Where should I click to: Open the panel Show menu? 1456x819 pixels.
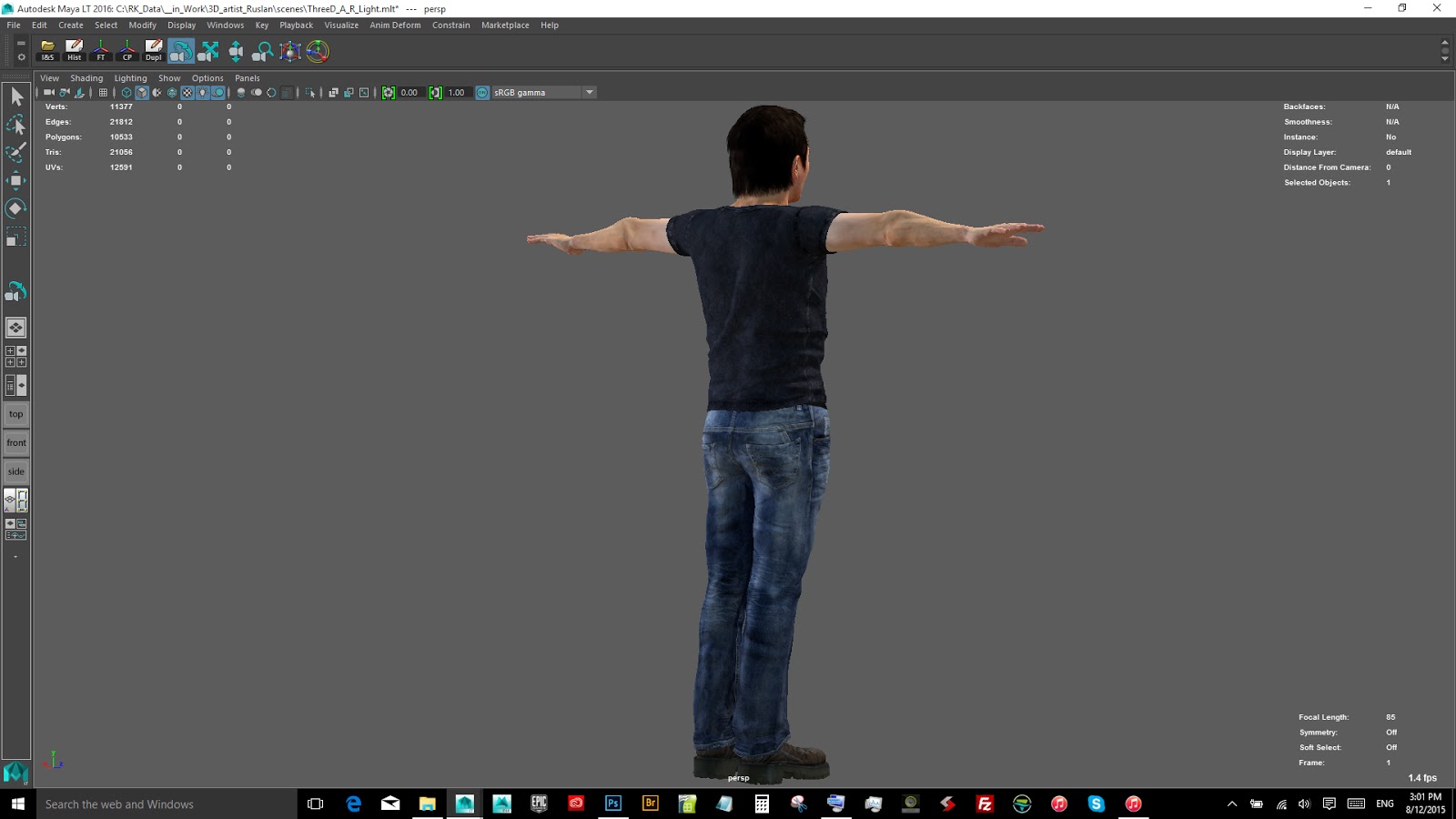click(x=169, y=78)
